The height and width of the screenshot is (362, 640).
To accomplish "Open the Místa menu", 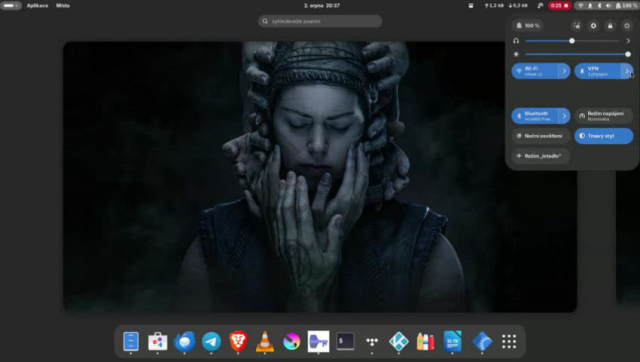I will tap(63, 6).
